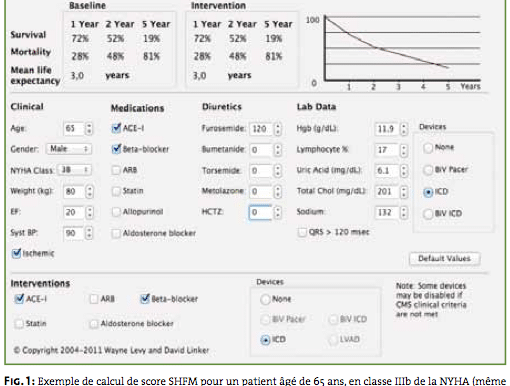Click the Hgb (g/dL) stepper arrows

tap(404, 129)
